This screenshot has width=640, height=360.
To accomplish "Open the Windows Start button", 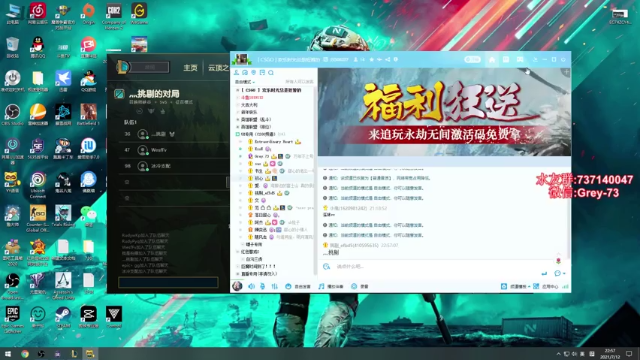I will [7, 353].
